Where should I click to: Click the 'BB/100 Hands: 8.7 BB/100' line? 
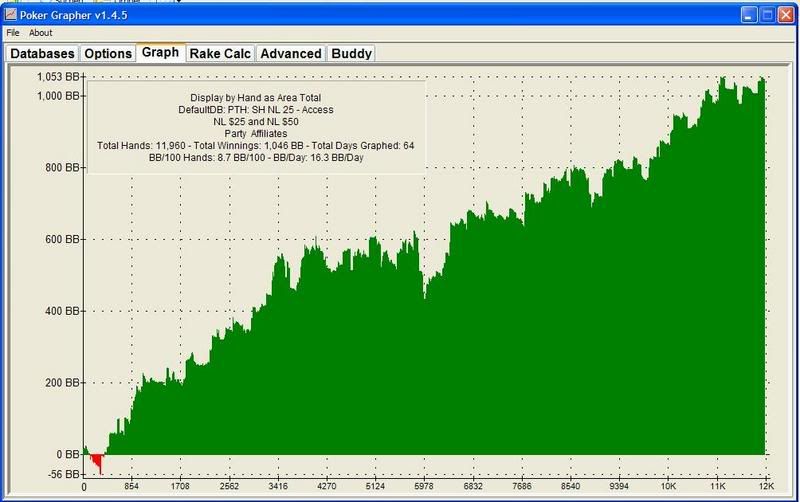256,158
